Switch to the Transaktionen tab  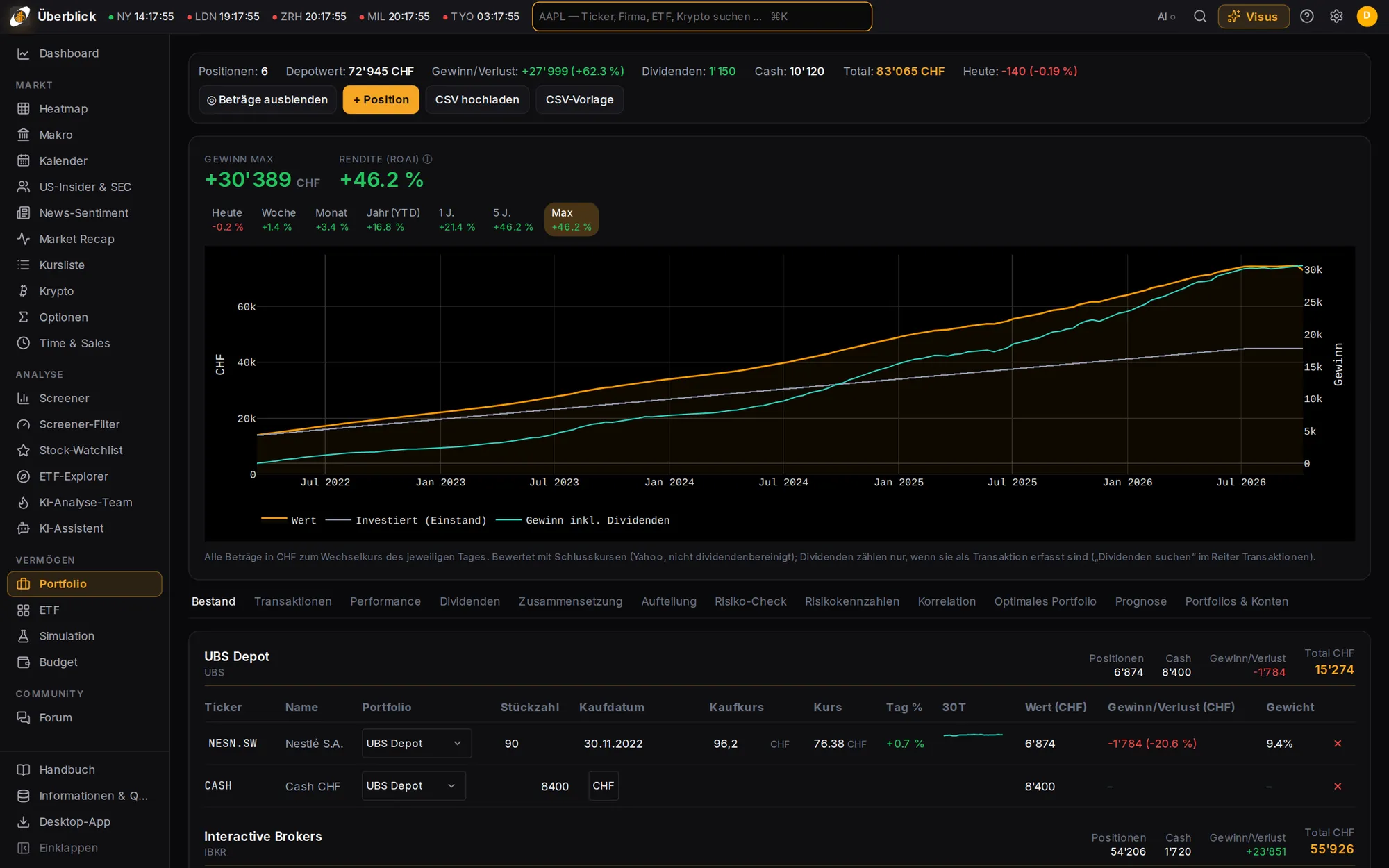click(293, 601)
